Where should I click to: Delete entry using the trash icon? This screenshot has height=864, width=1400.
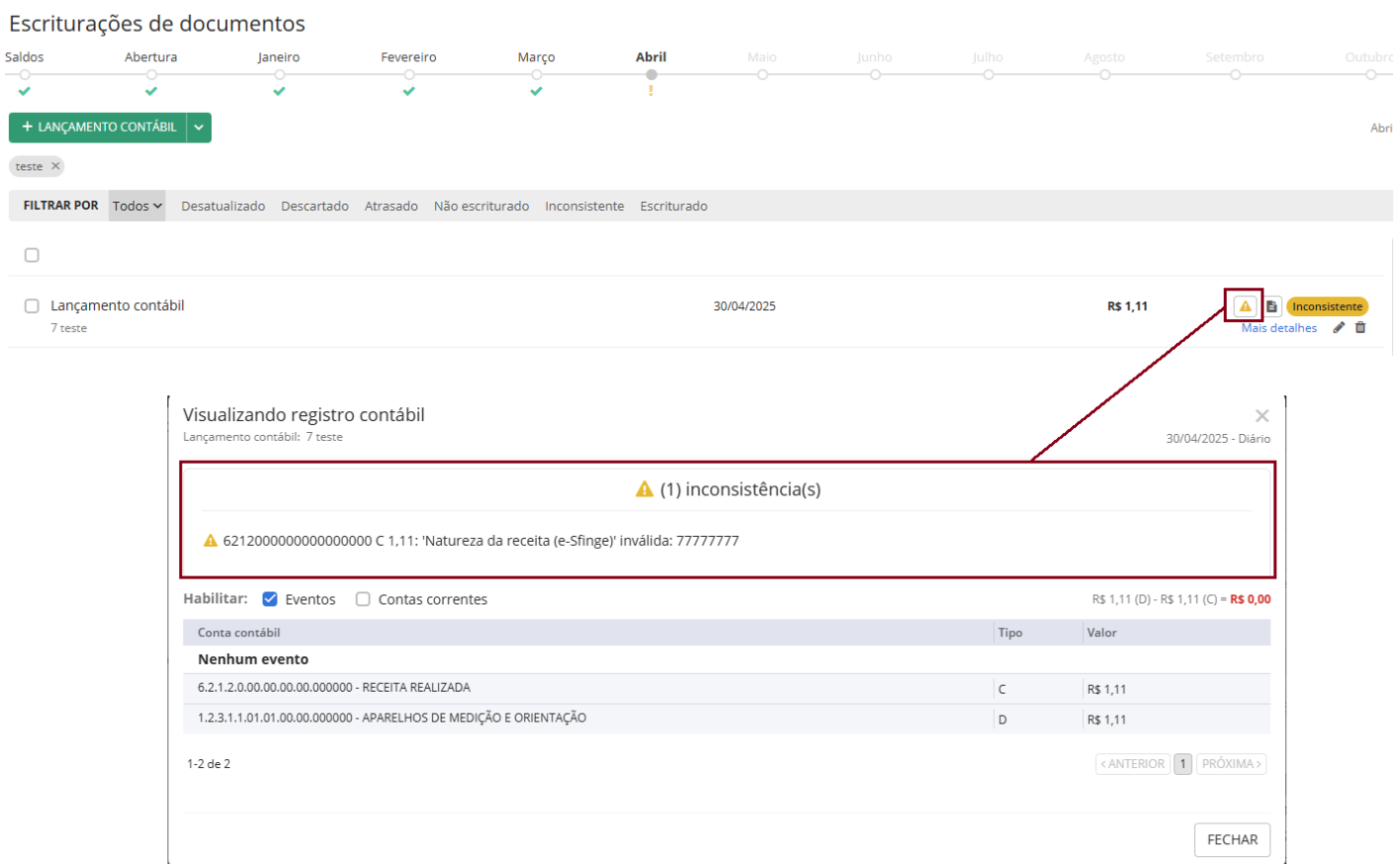point(1360,328)
